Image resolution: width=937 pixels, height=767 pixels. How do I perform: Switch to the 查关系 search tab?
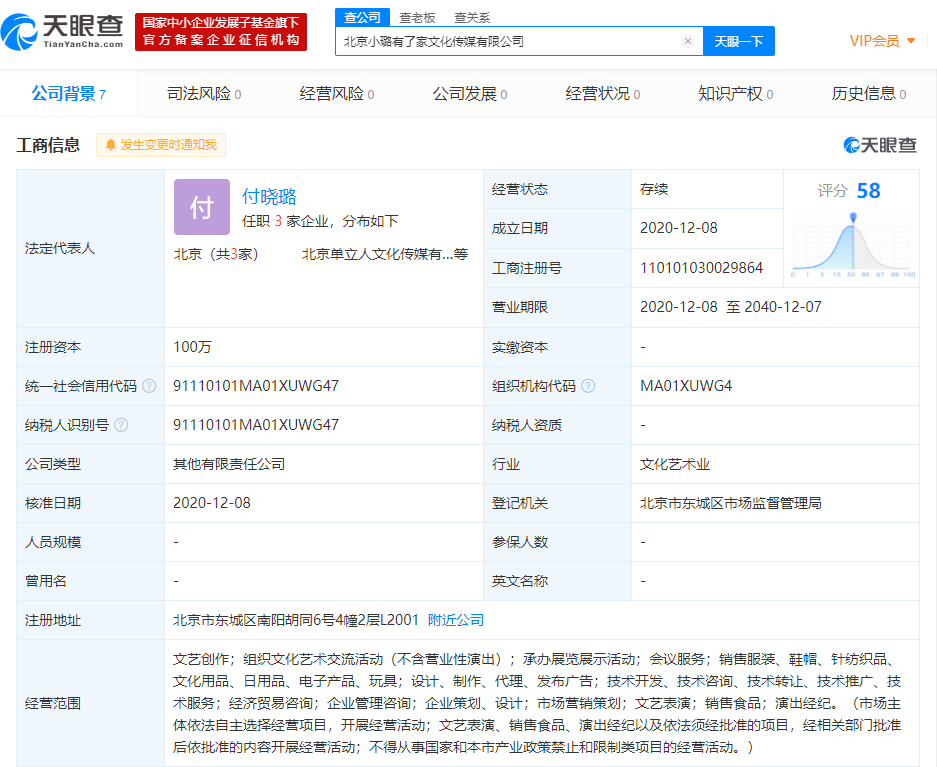(472, 18)
